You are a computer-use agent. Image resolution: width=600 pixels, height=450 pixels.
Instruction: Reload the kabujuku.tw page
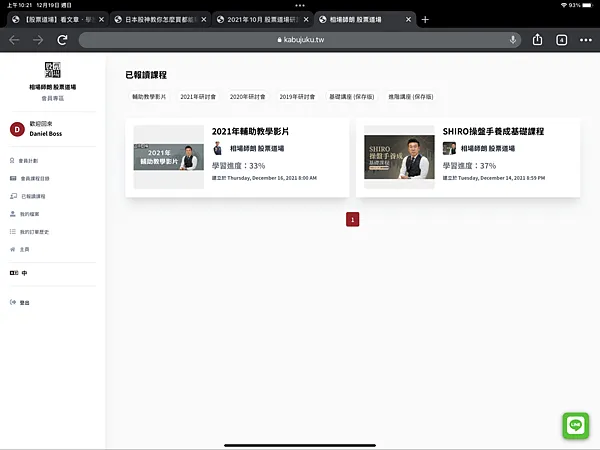pyautogui.click(x=62, y=40)
